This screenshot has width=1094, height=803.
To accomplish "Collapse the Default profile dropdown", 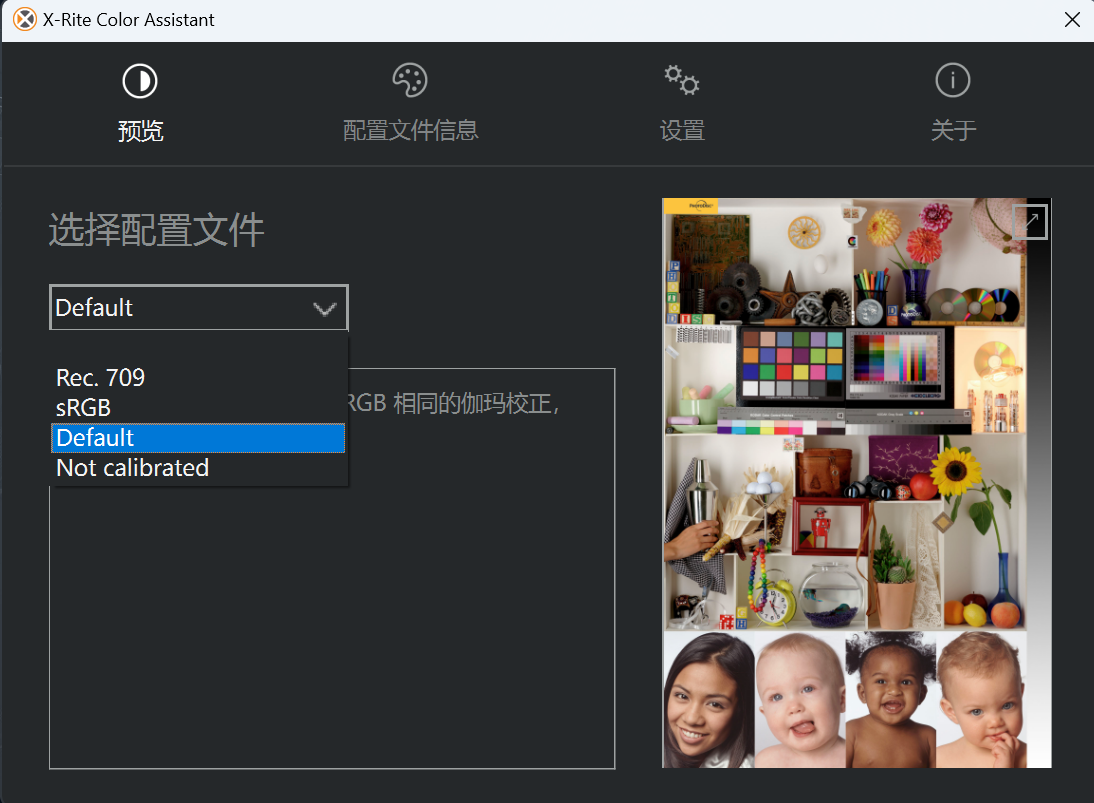I will click(x=199, y=307).
